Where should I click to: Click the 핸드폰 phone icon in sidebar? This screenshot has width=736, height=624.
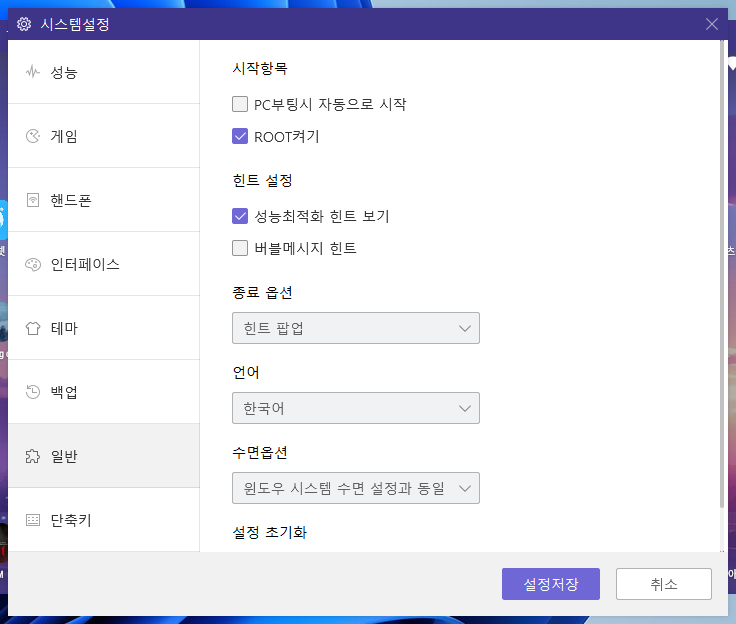pos(33,200)
